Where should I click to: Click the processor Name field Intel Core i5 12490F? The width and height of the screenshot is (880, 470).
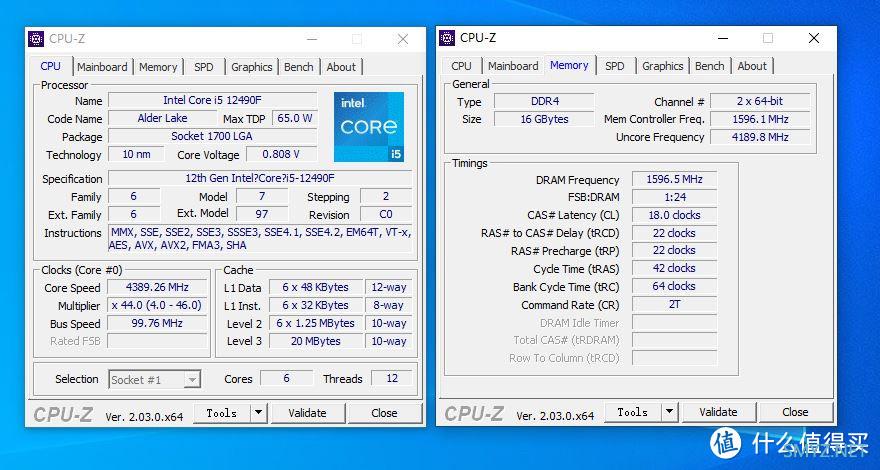point(212,101)
